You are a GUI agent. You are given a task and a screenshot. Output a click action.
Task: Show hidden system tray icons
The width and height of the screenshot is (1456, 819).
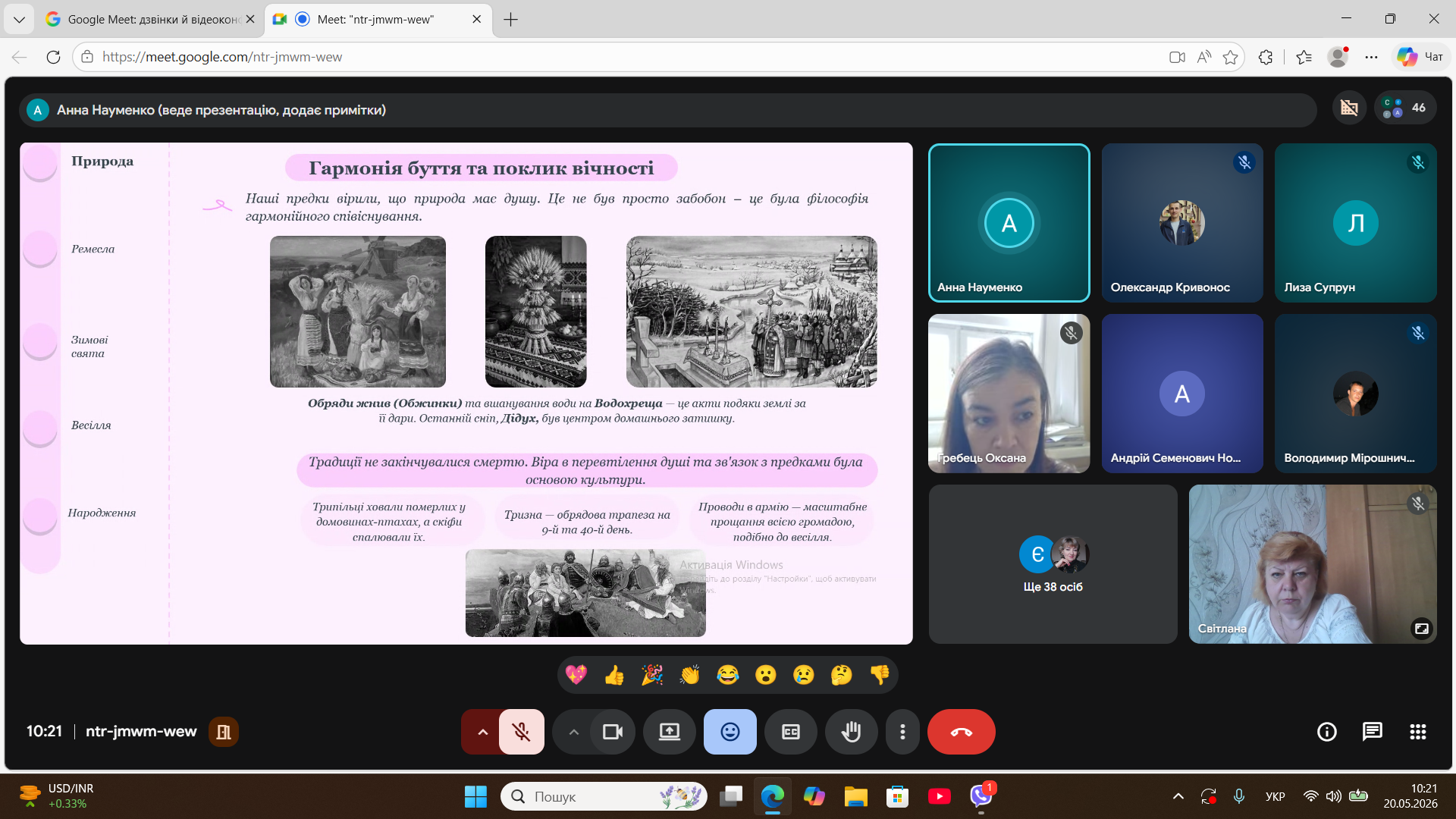[1178, 796]
